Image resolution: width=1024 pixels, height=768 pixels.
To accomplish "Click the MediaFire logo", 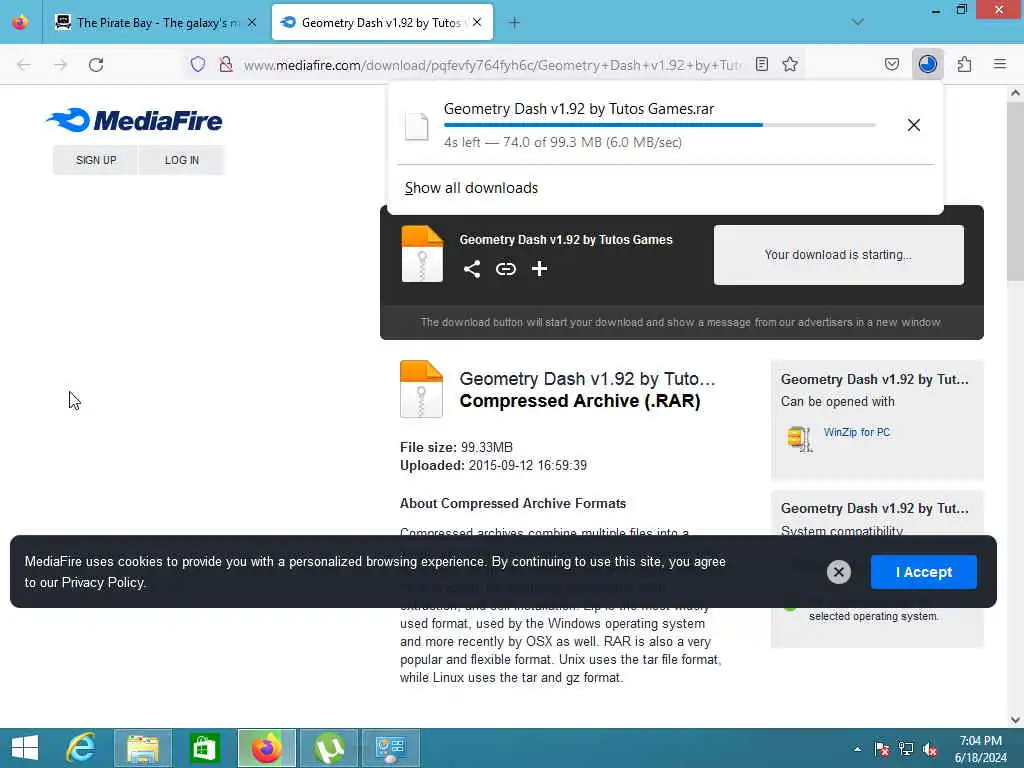I will click(x=135, y=120).
